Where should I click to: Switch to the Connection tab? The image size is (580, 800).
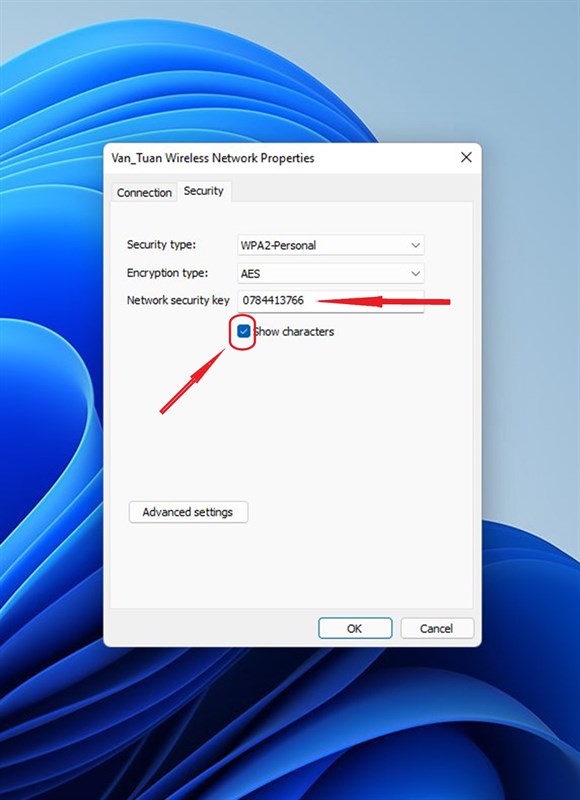click(144, 193)
